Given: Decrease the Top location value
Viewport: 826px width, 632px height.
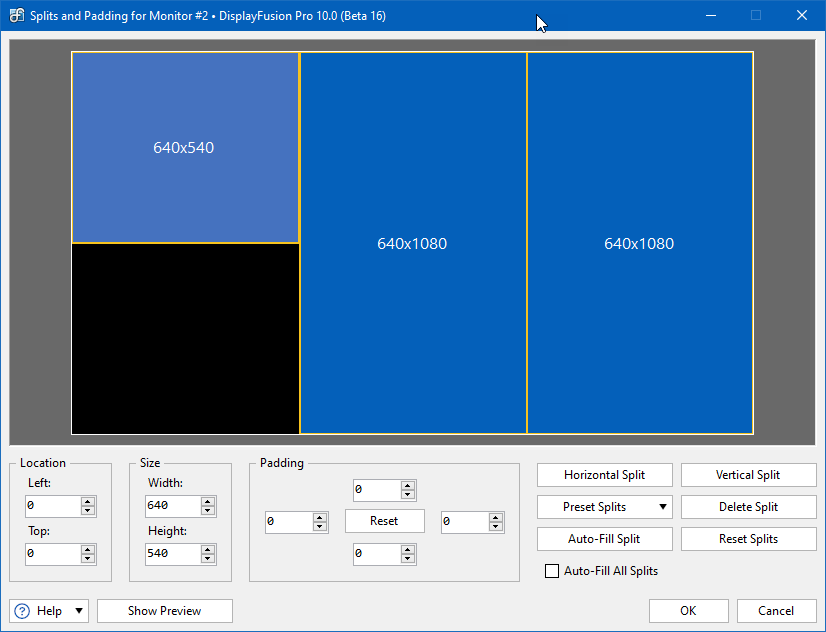Looking at the screenshot, I should point(88,558).
